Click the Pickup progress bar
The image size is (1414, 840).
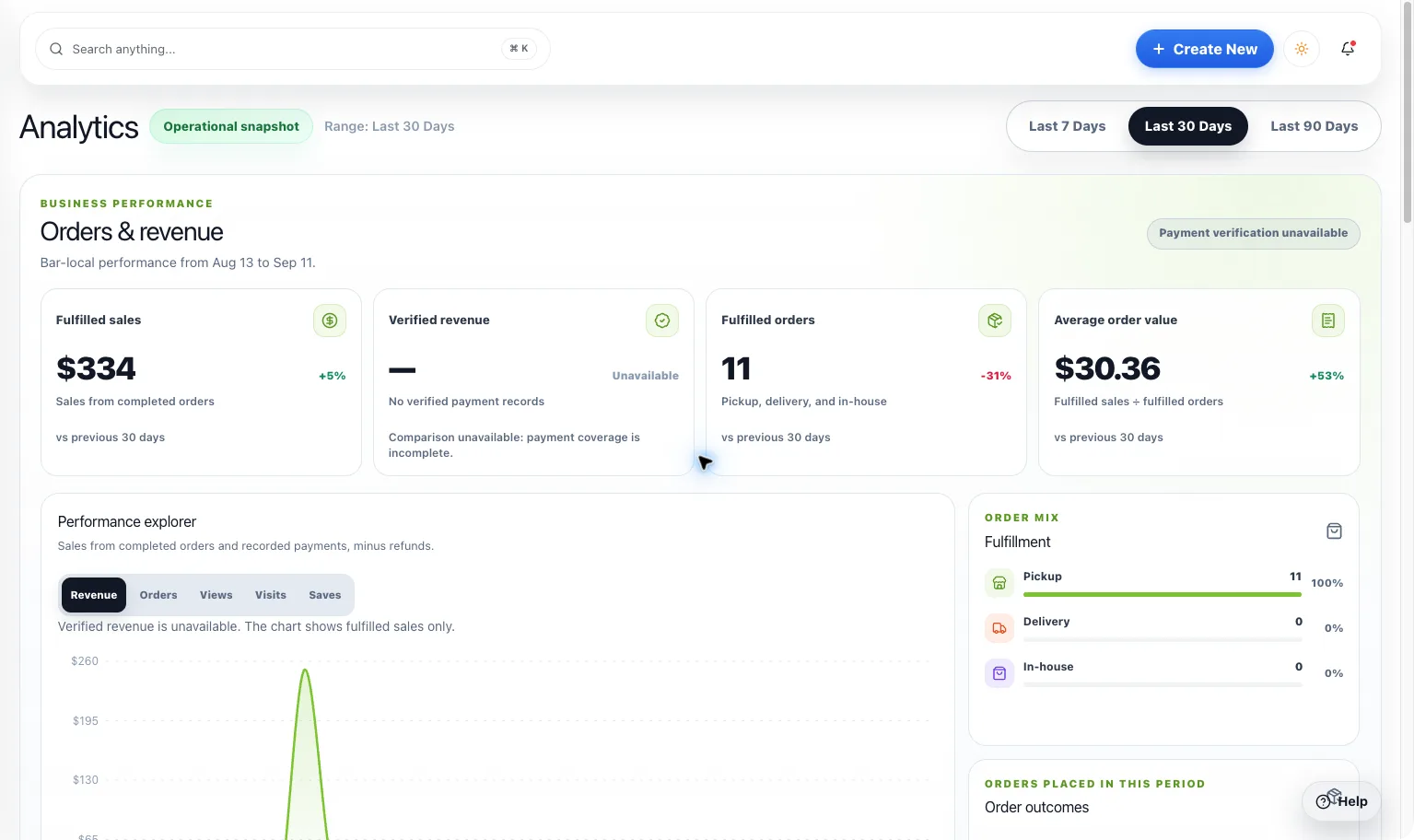point(1163,595)
